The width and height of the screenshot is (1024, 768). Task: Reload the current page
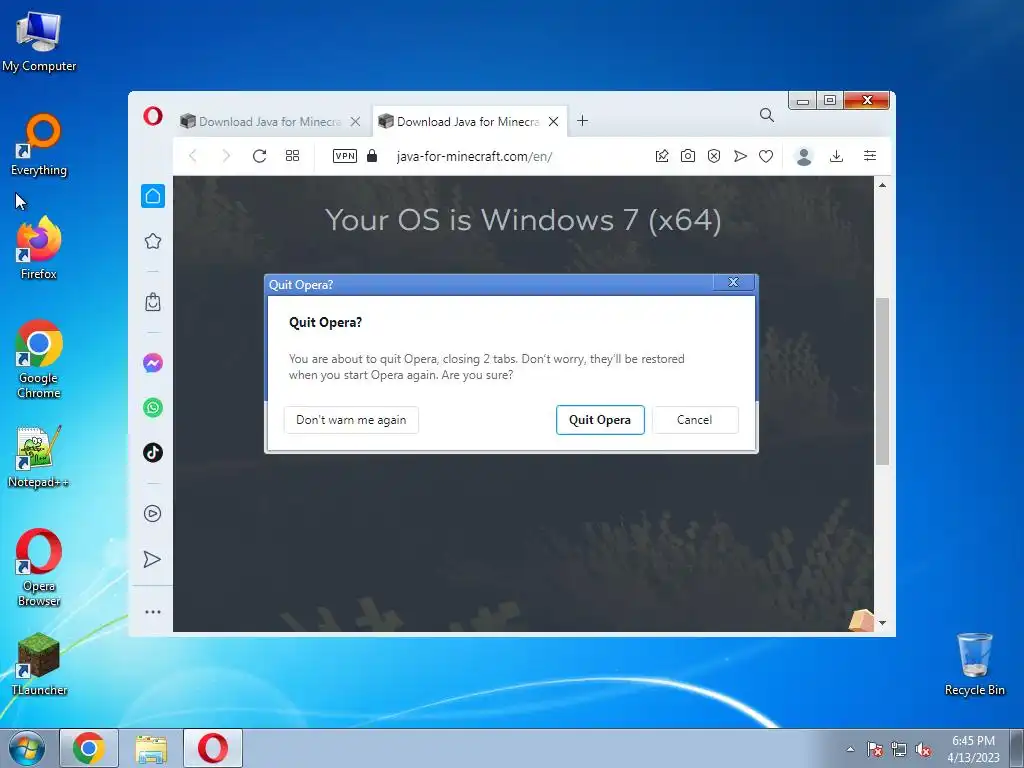[x=259, y=156]
